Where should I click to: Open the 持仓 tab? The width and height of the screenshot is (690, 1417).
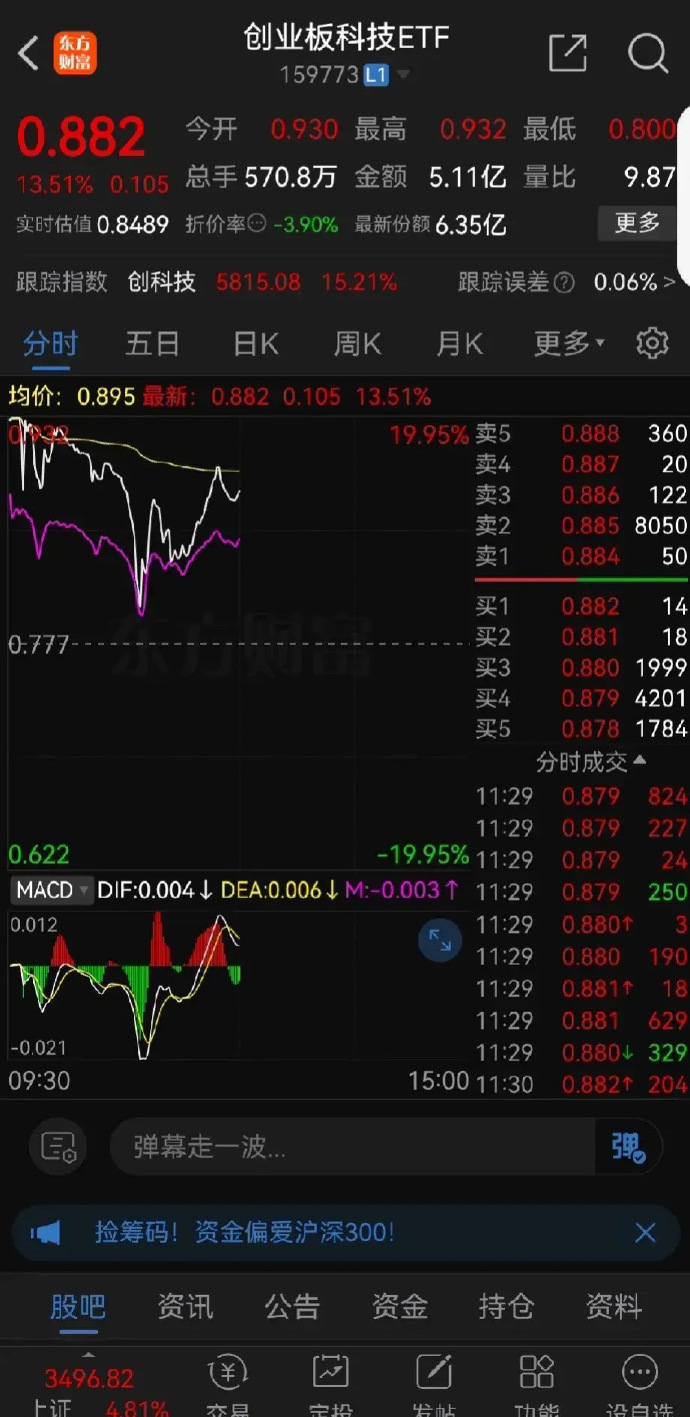point(506,1306)
